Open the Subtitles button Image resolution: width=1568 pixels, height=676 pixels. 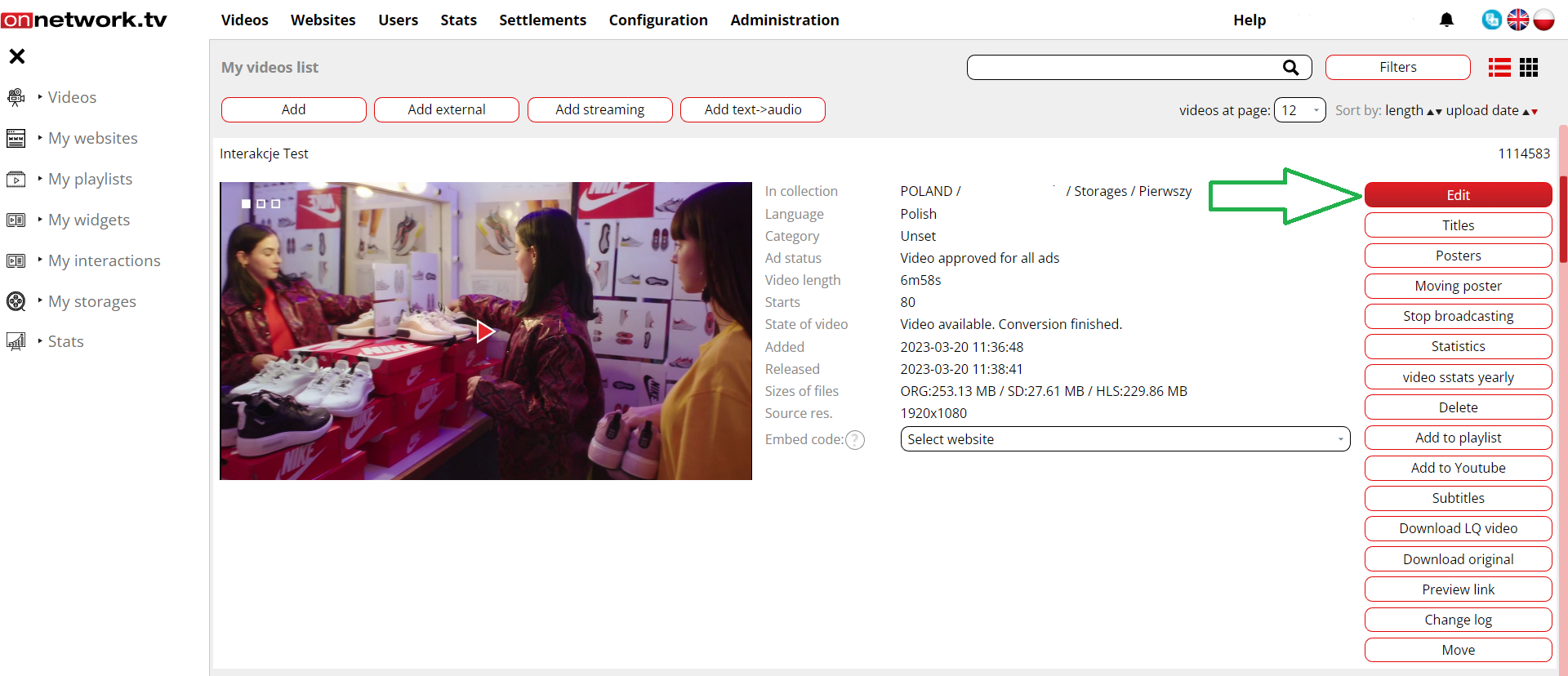1458,498
